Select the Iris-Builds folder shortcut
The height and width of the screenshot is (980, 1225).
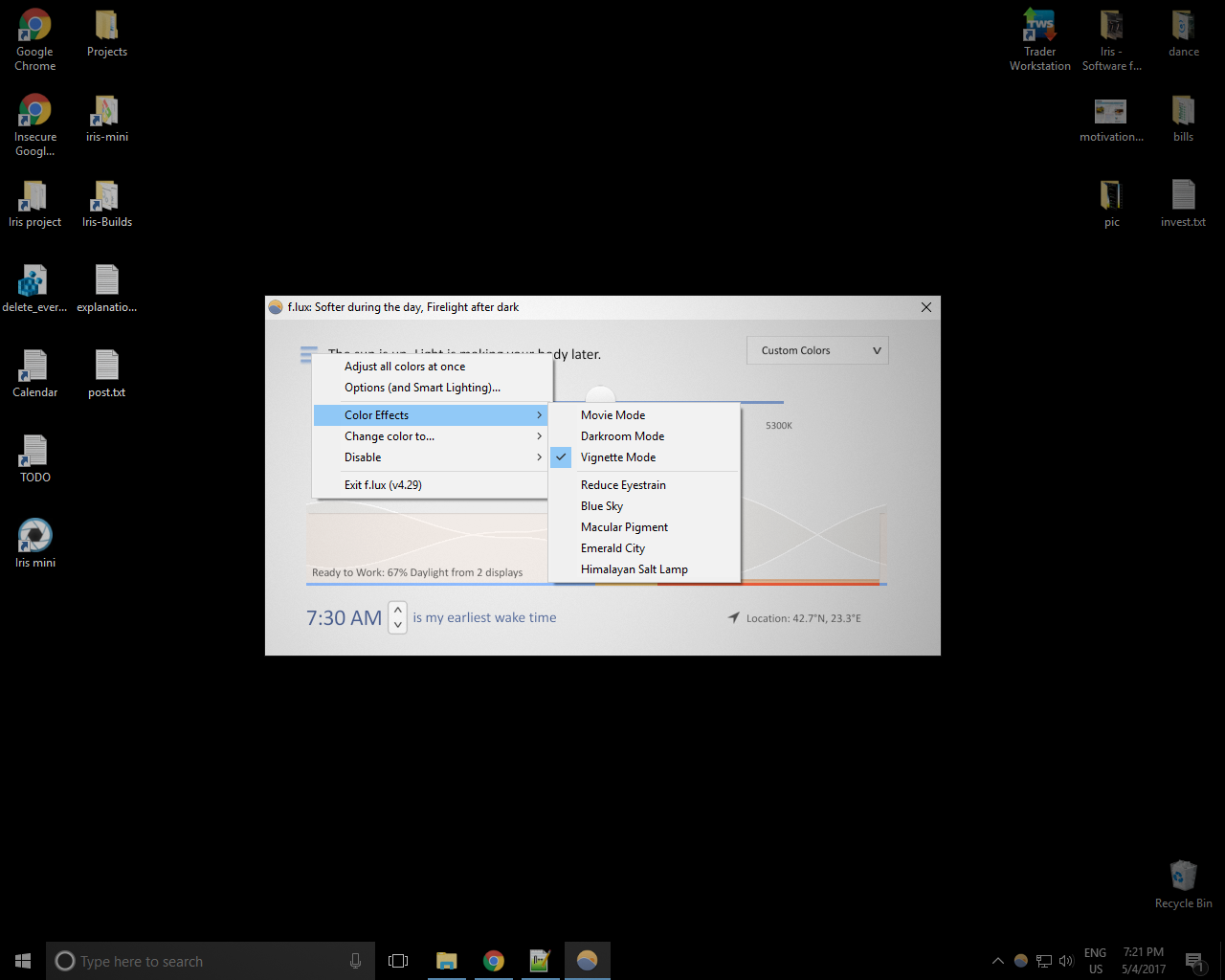106,205
